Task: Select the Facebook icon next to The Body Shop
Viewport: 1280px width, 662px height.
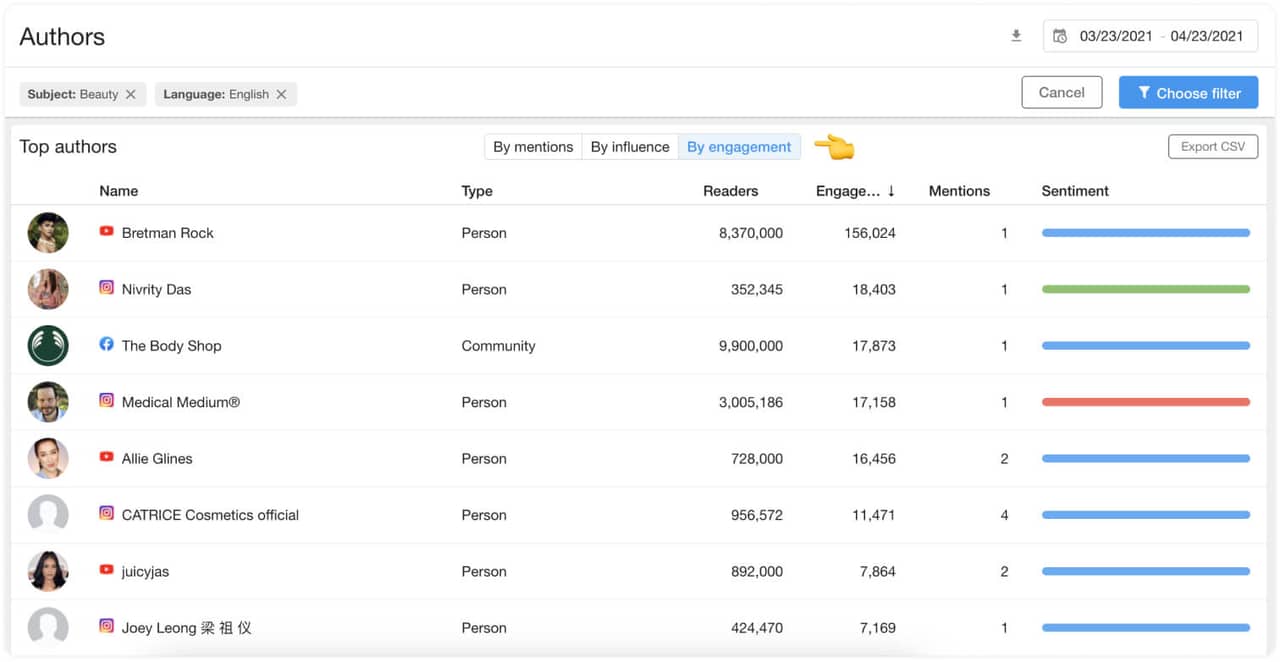Action: (x=106, y=344)
